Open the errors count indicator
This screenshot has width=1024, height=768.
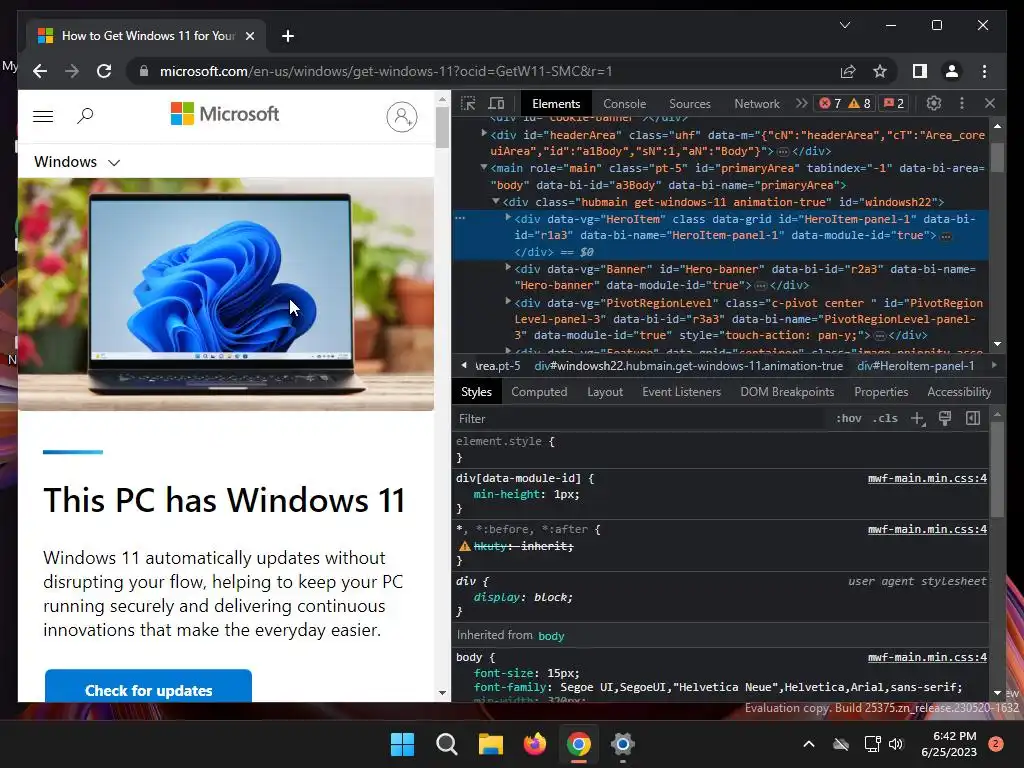tap(830, 103)
